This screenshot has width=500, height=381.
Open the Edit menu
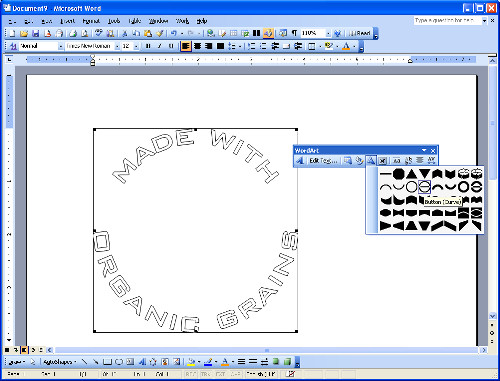point(29,21)
